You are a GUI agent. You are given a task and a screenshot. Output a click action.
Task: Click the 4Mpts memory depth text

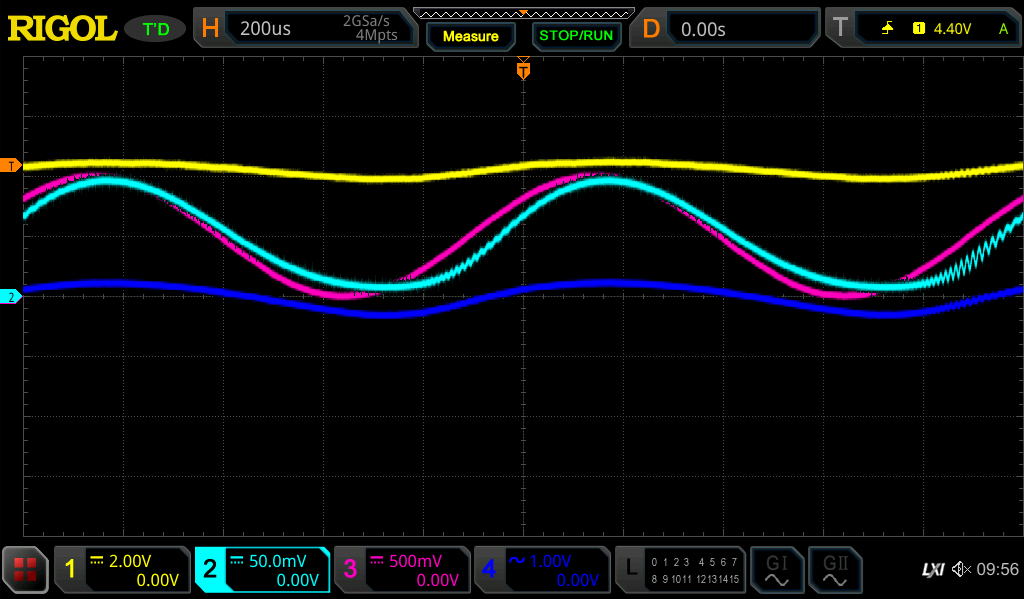pos(376,35)
